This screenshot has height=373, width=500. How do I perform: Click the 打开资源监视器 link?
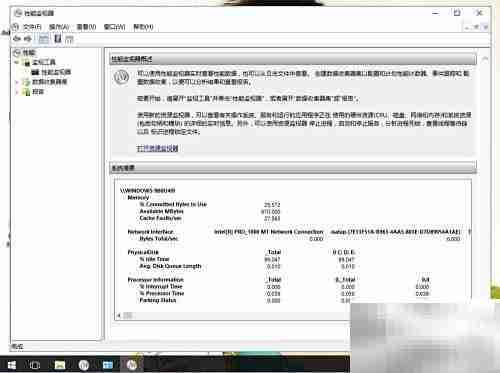click(x=157, y=148)
